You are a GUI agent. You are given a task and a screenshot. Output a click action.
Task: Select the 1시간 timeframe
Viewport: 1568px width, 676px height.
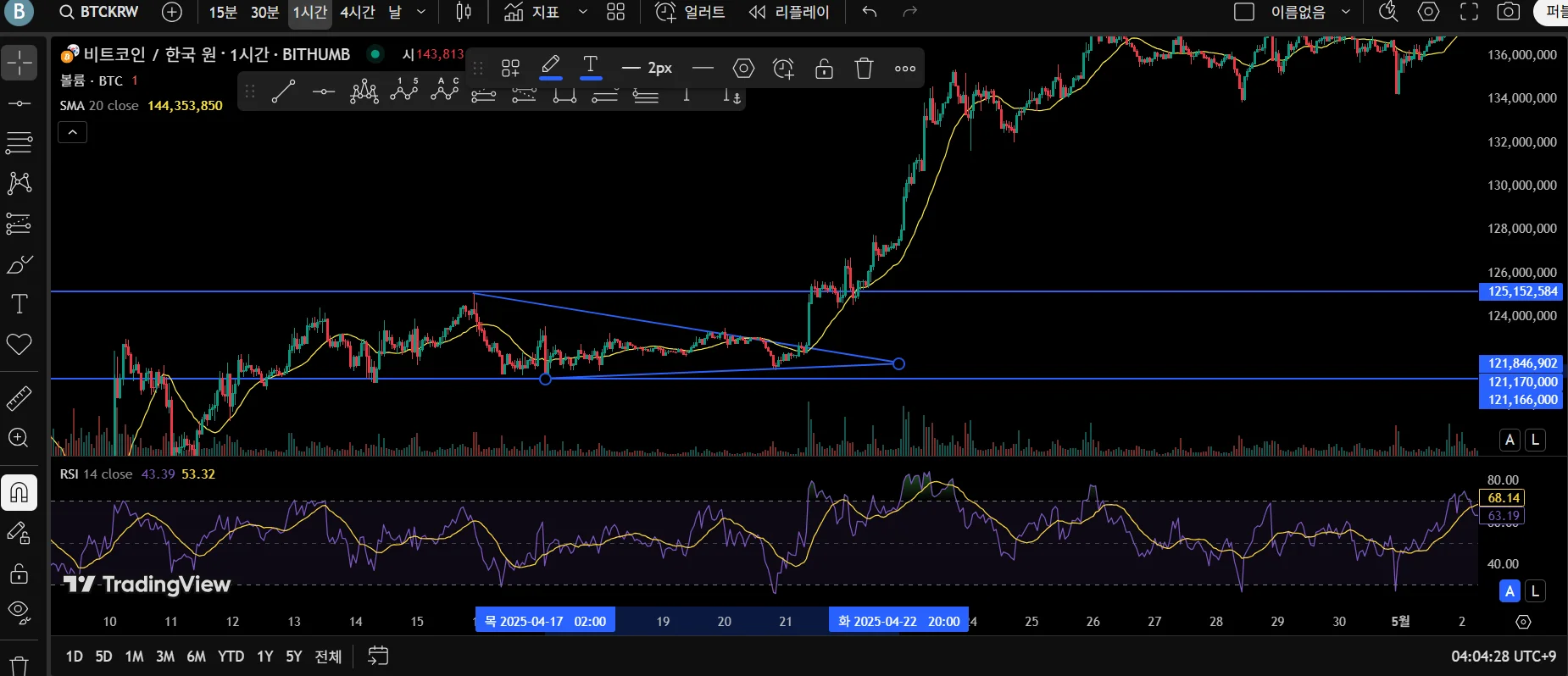(309, 12)
